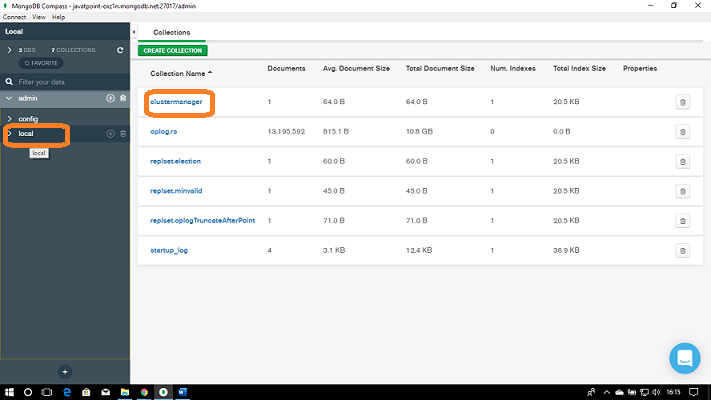Open the replset.election collection
This screenshot has width=711, height=400.
[x=175, y=161]
